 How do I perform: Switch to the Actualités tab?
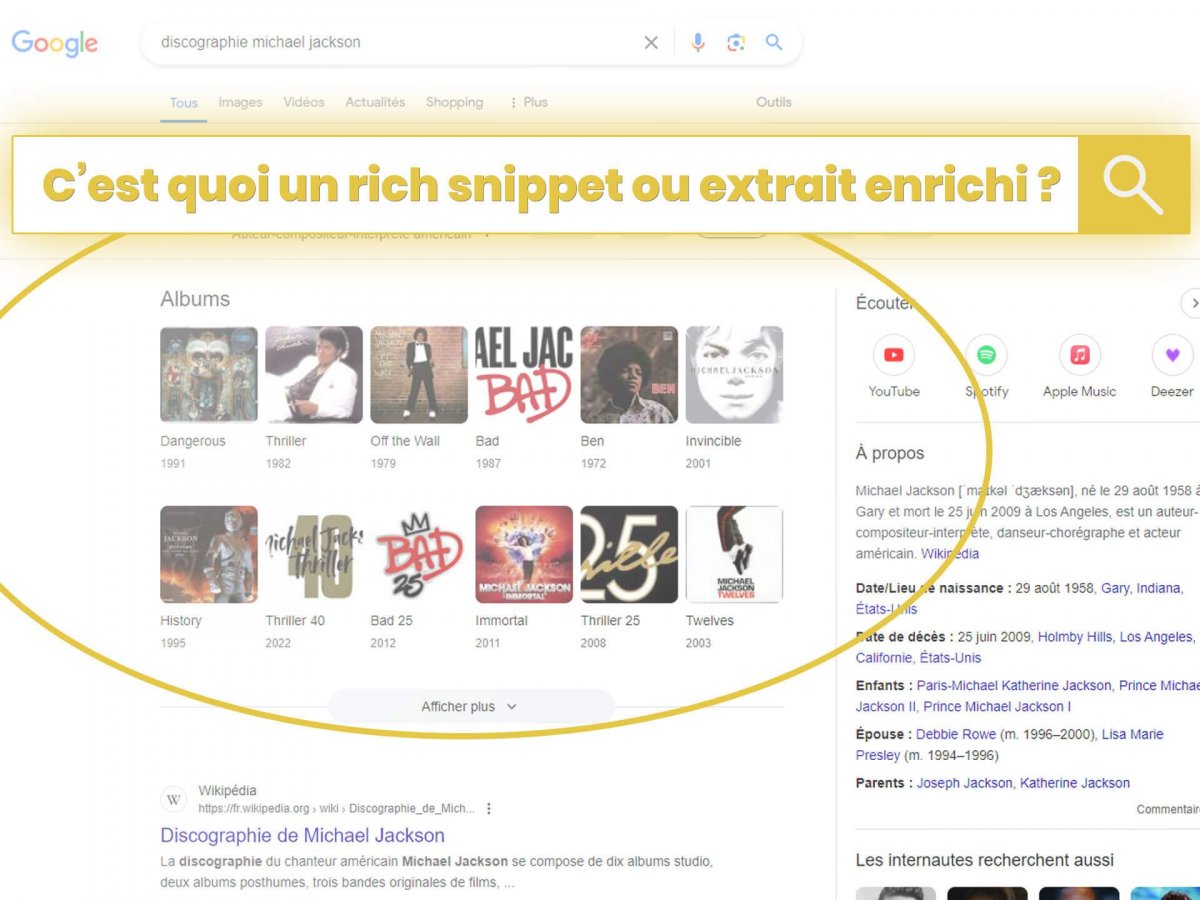[375, 102]
